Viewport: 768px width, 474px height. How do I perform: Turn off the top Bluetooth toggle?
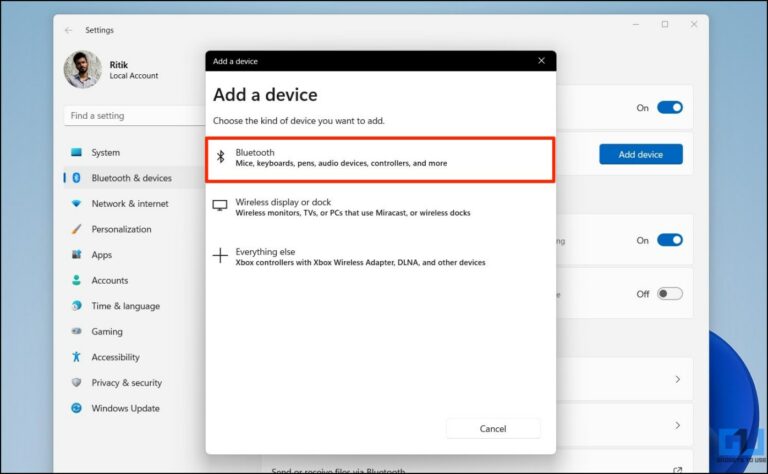(670, 107)
